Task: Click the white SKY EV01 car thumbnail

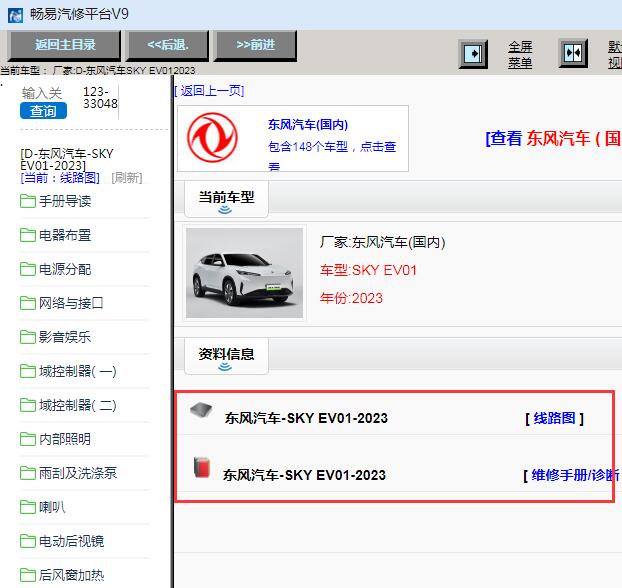Action: tap(244, 273)
